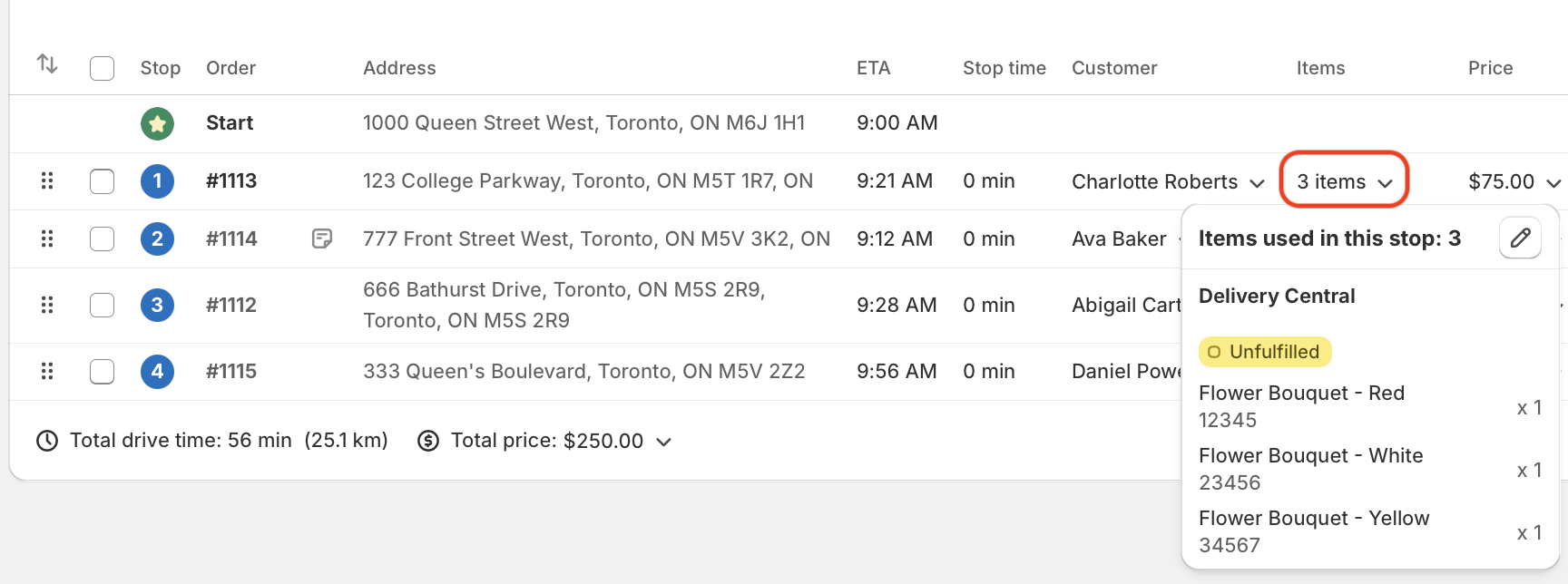Click the green Start star icon
The height and width of the screenshot is (584, 1568).
(157, 123)
